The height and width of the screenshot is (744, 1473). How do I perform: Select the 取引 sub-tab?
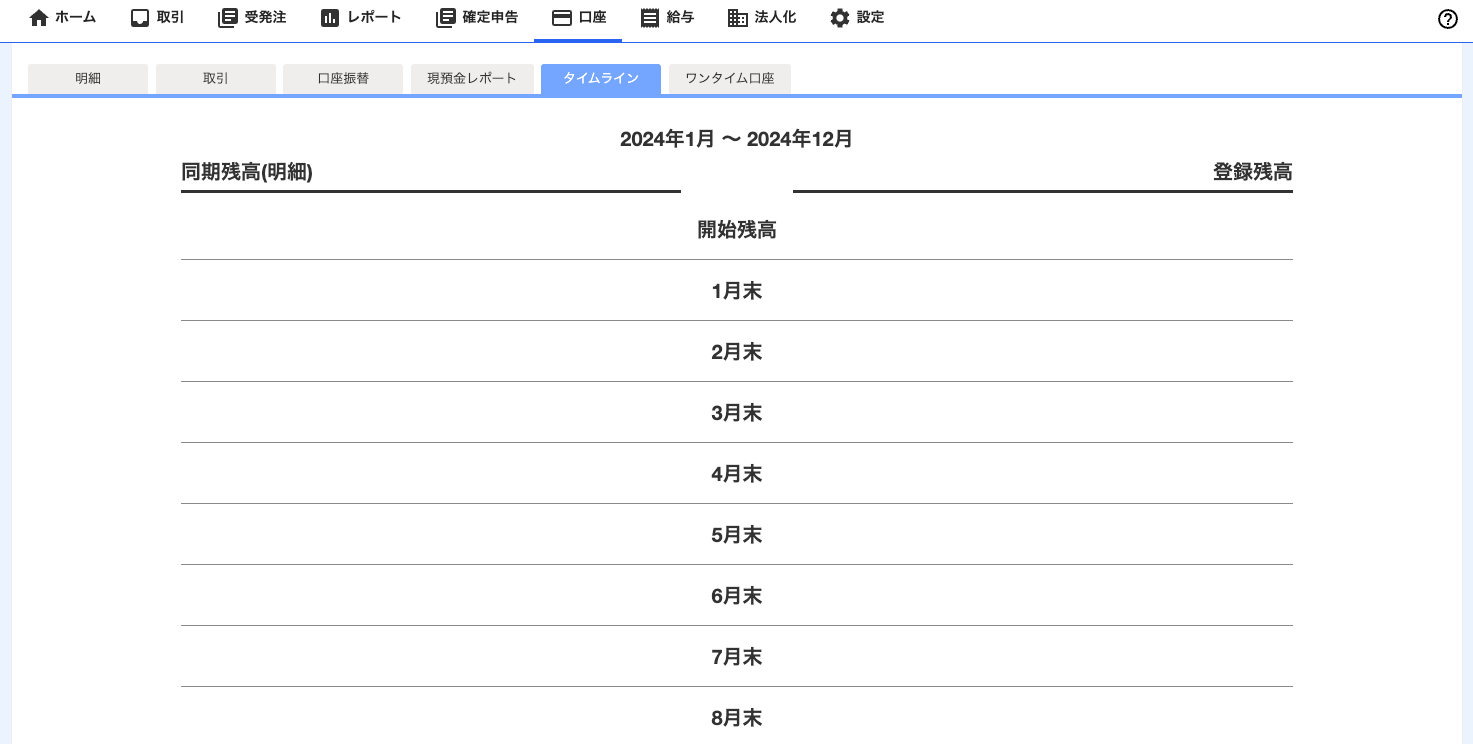[216, 78]
